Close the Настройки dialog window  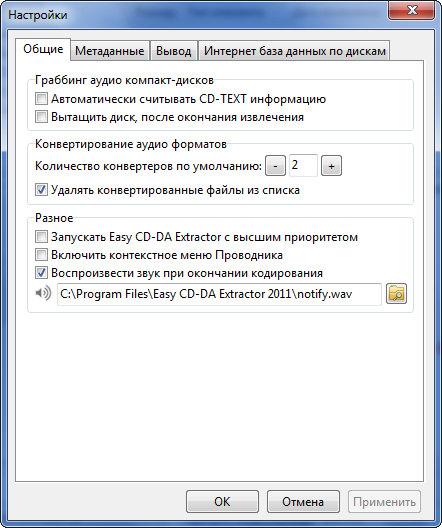pyautogui.click(x=413, y=10)
